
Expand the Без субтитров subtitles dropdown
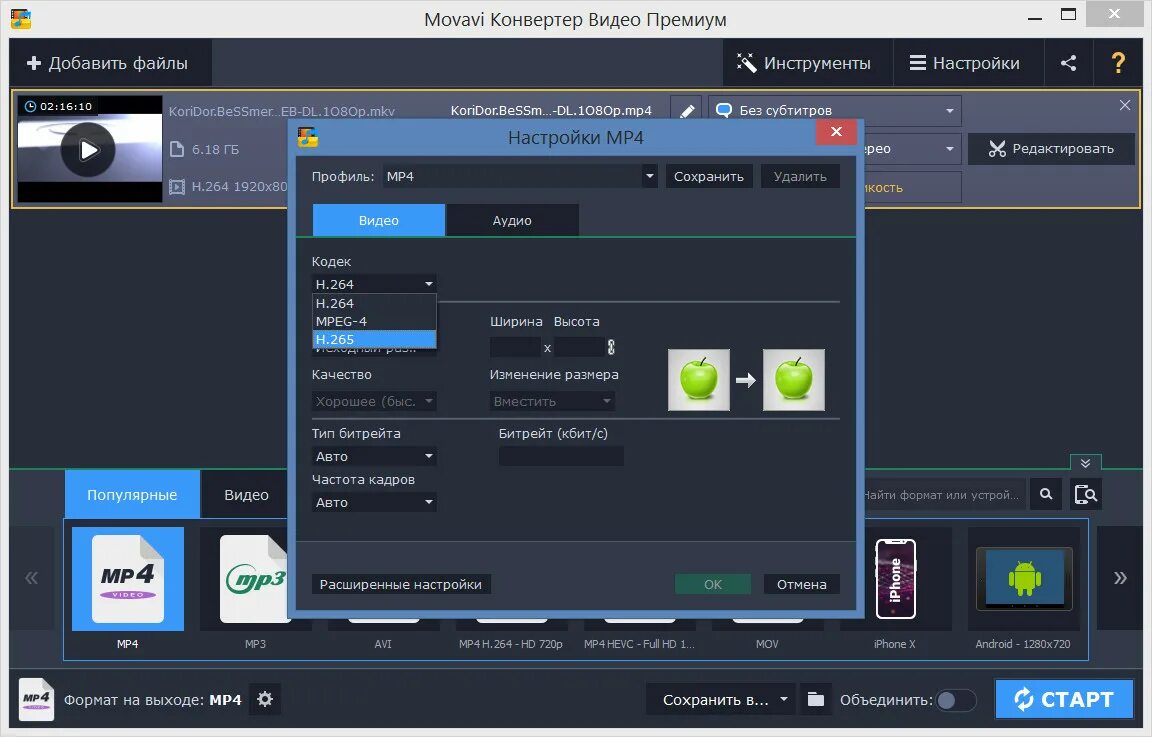point(835,110)
